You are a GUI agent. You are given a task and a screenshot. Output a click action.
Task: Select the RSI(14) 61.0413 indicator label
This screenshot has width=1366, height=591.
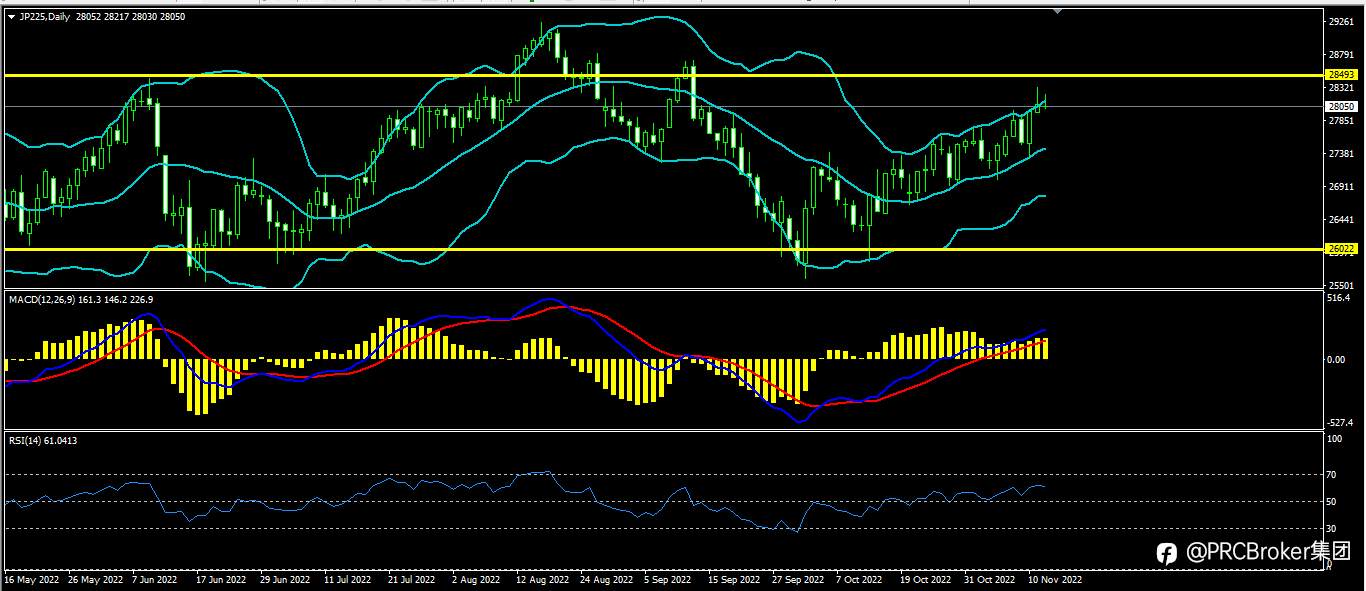(42, 440)
